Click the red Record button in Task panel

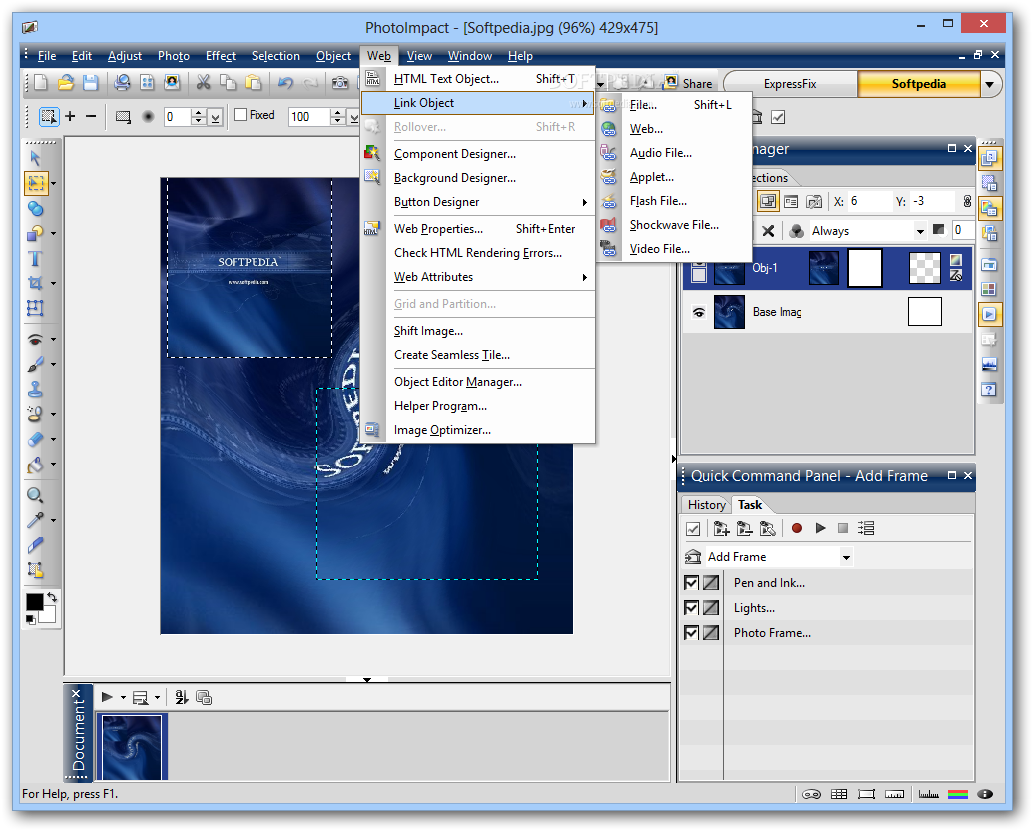[x=796, y=528]
